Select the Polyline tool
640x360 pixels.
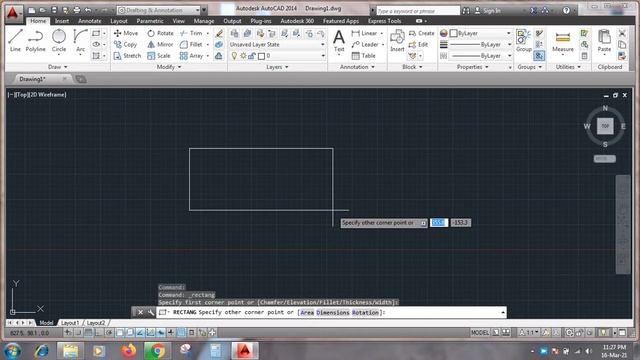click(36, 40)
